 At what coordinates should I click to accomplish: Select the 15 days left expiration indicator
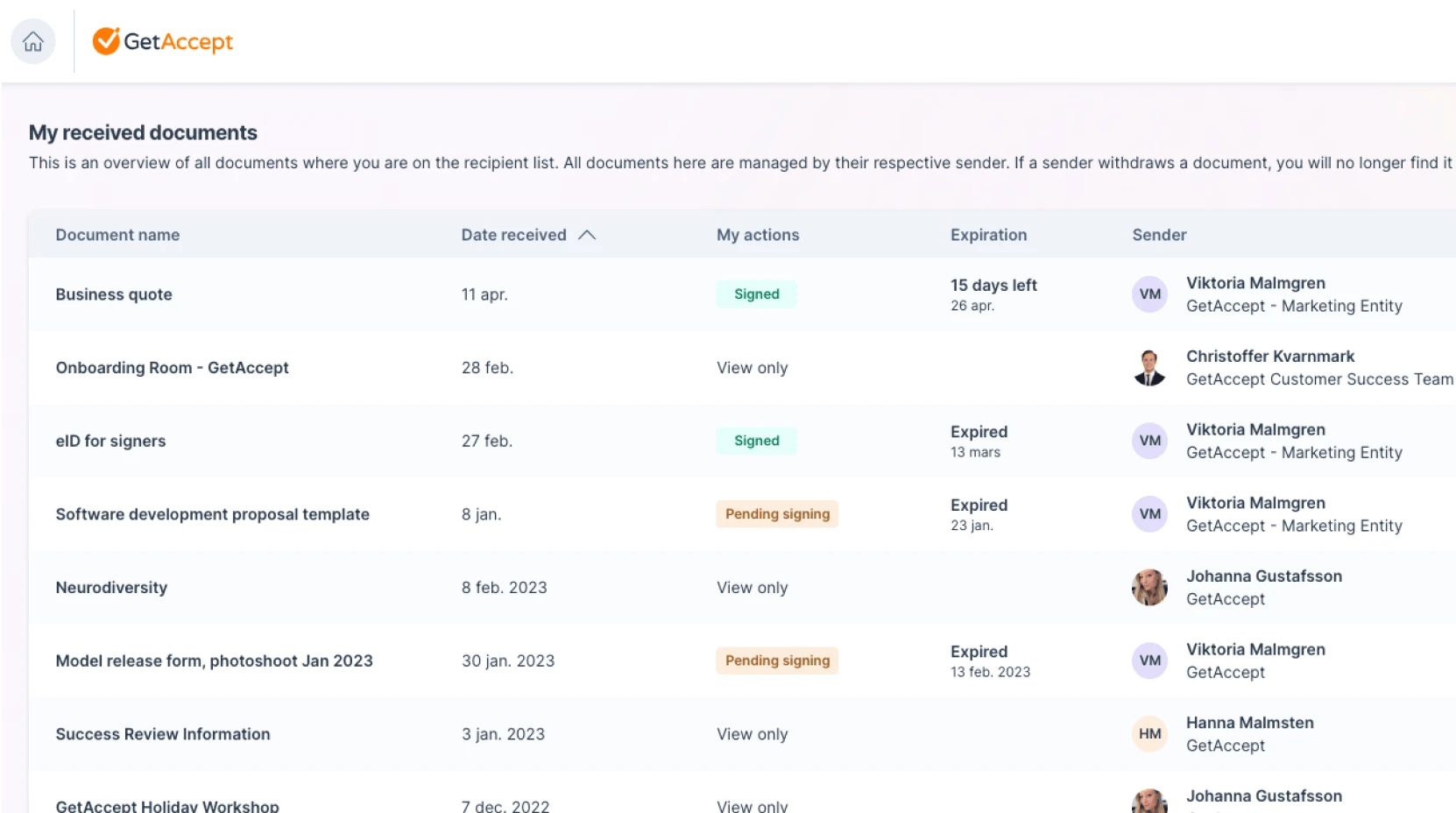click(x=993, y=285)
